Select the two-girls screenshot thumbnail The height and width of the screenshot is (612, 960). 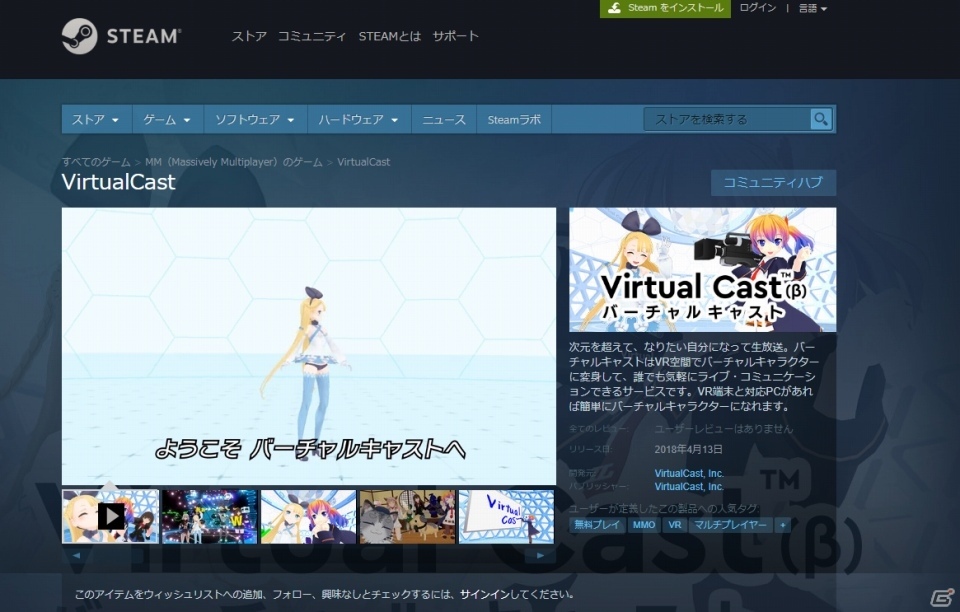309,517
